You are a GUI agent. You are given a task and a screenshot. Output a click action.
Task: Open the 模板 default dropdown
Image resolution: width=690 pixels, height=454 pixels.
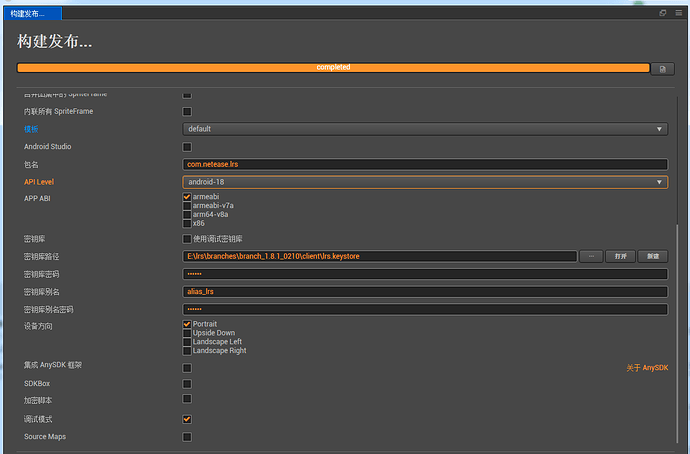pyautogui.click(x=425, y=129)
